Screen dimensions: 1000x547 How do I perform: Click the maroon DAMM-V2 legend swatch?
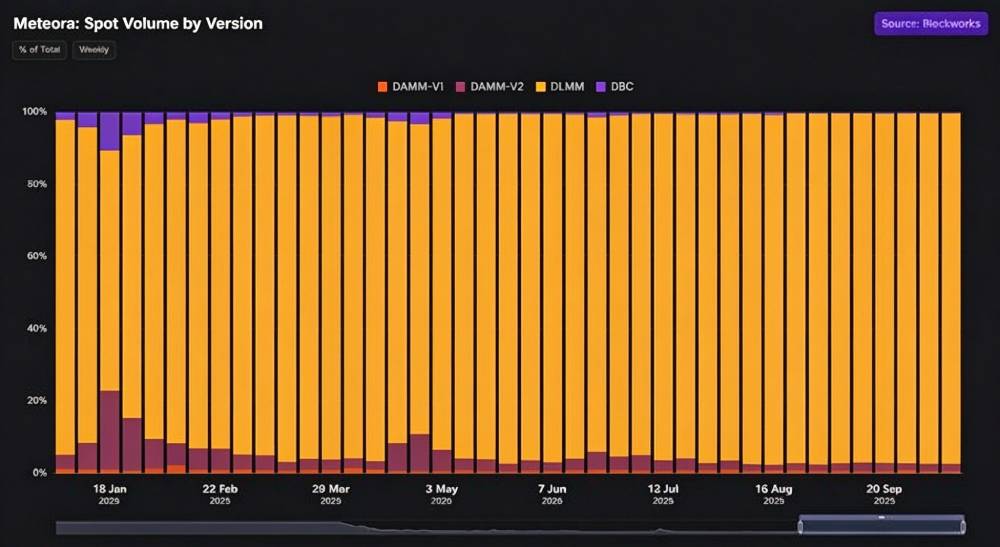tap(460, 87)
